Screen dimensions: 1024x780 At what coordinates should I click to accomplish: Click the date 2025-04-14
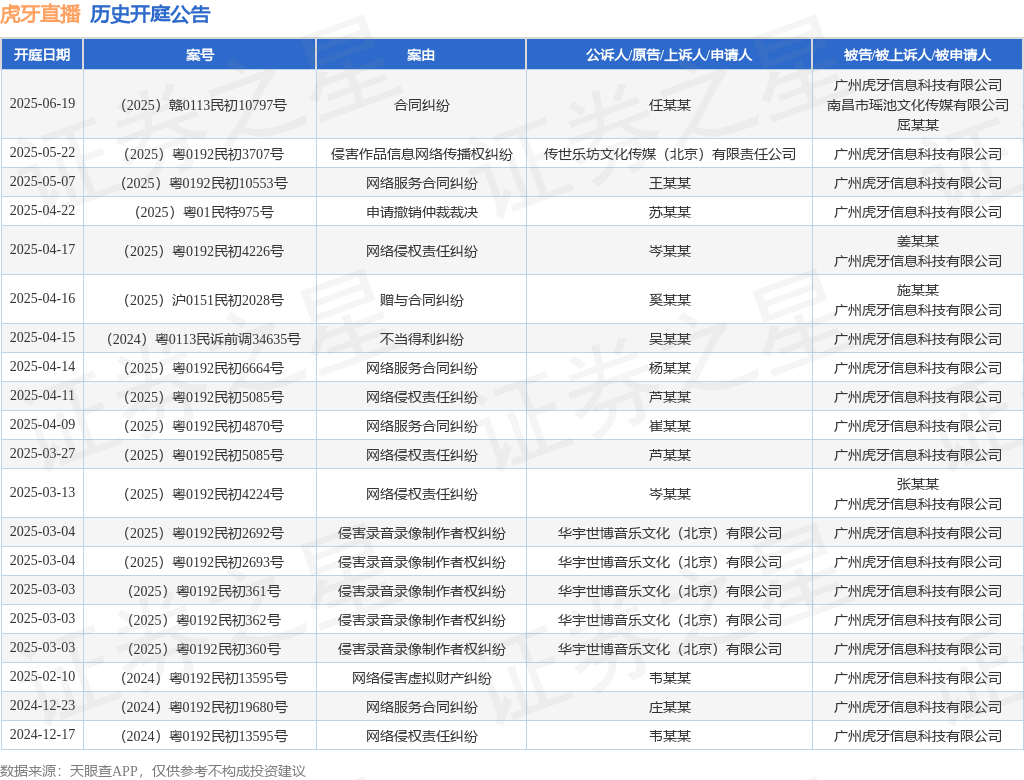pyautogui.click(x=42, y=366)
